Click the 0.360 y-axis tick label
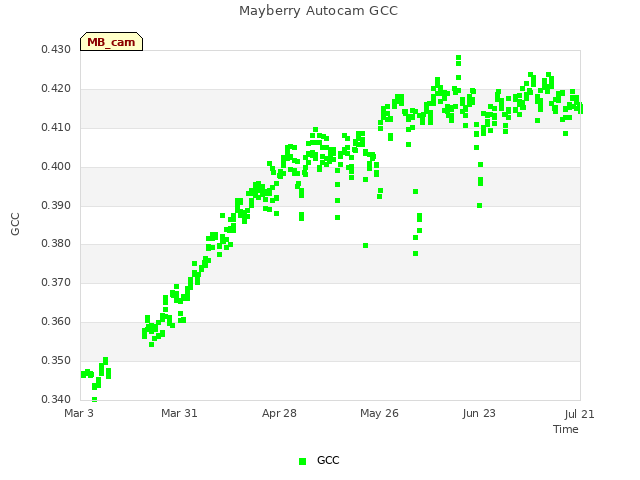Screen dimensions: 640x480 coord(56,322)
